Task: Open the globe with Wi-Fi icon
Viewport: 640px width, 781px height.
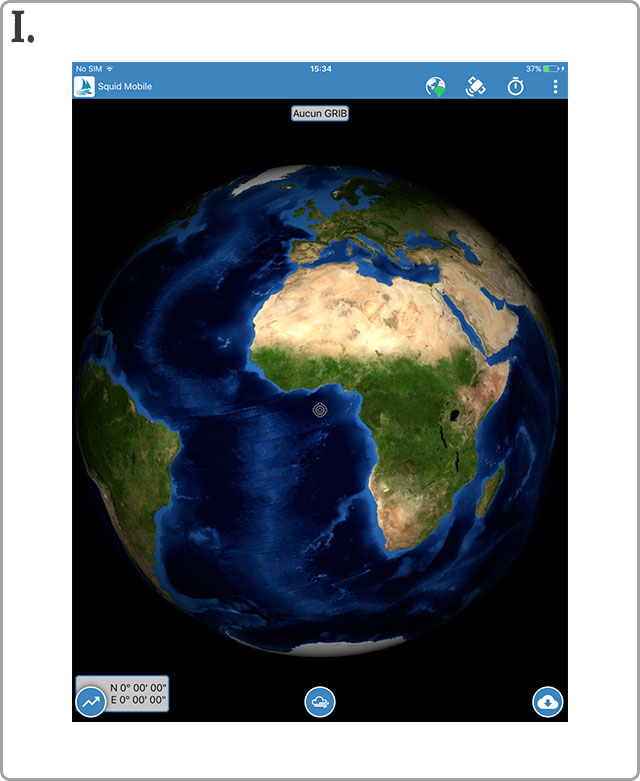Action: tap(436, 87)
